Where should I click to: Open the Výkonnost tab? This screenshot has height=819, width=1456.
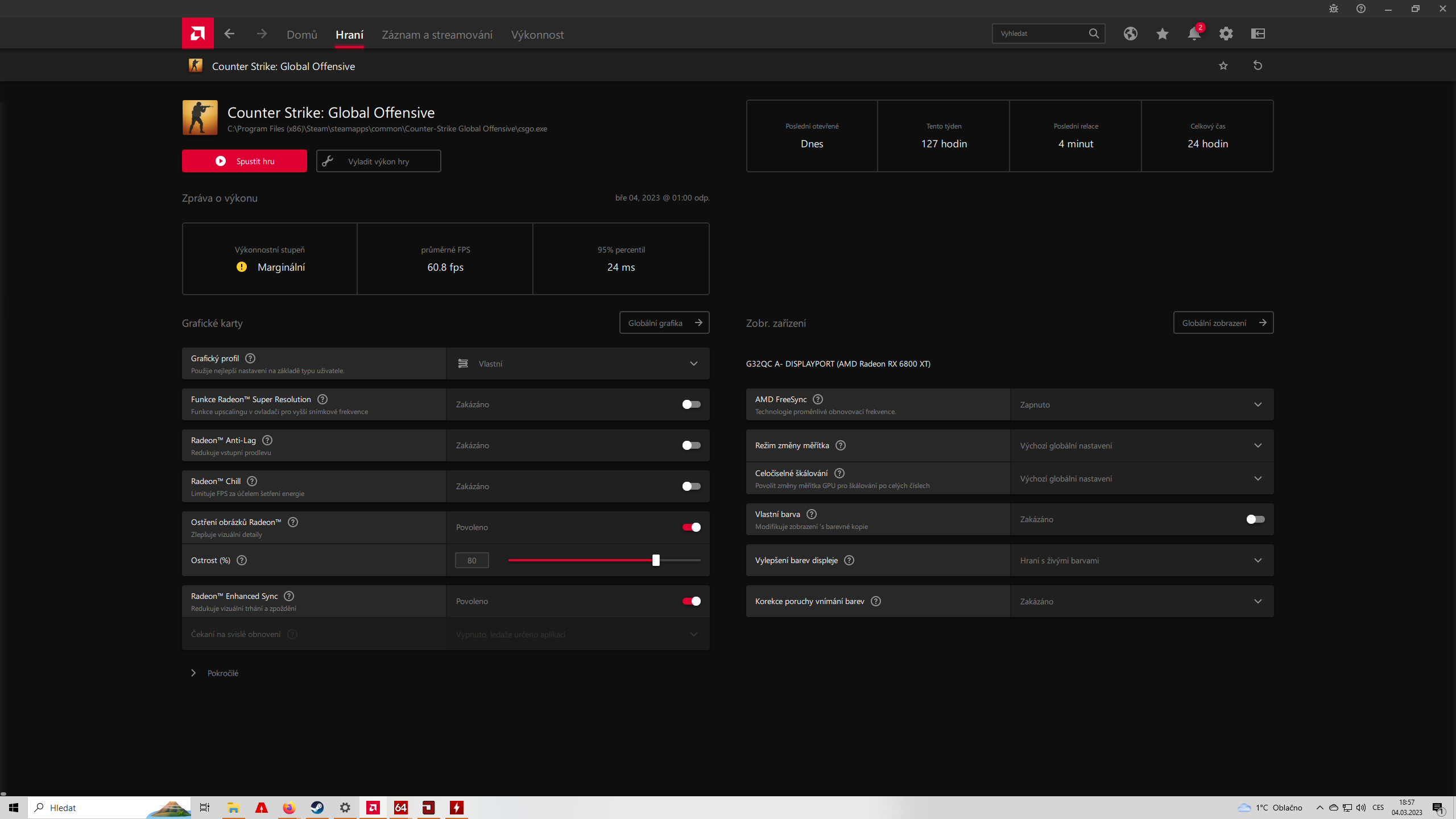pyautogui.click(x=537, y=35)
